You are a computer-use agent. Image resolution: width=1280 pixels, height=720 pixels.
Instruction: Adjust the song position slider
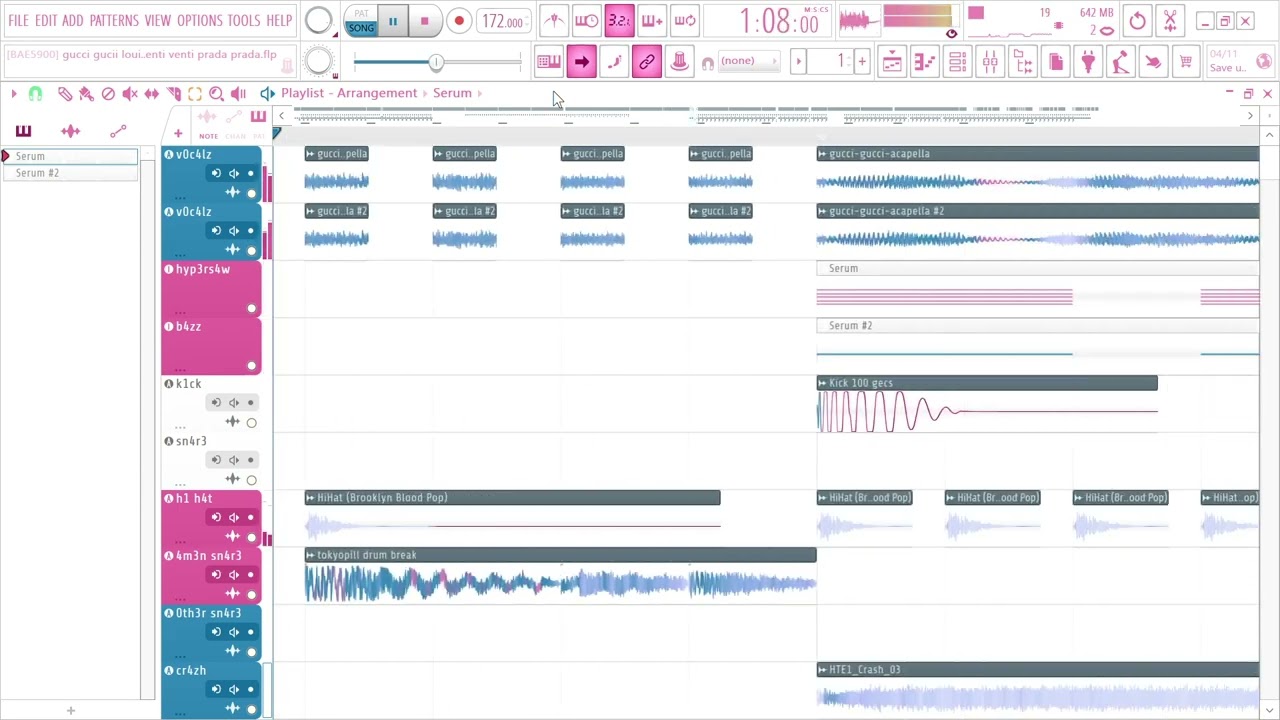tap(437, 63)
